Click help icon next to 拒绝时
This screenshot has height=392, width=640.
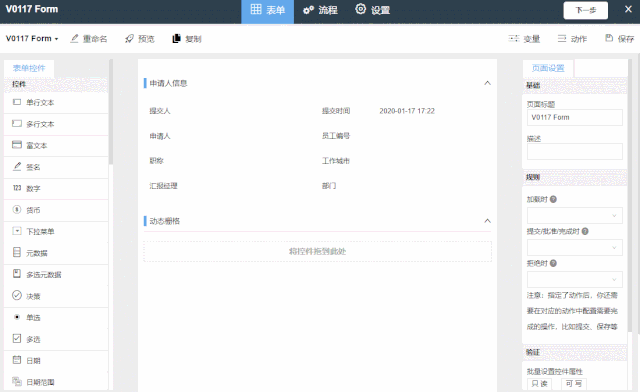pyautogui.click(x=553, y=263)
